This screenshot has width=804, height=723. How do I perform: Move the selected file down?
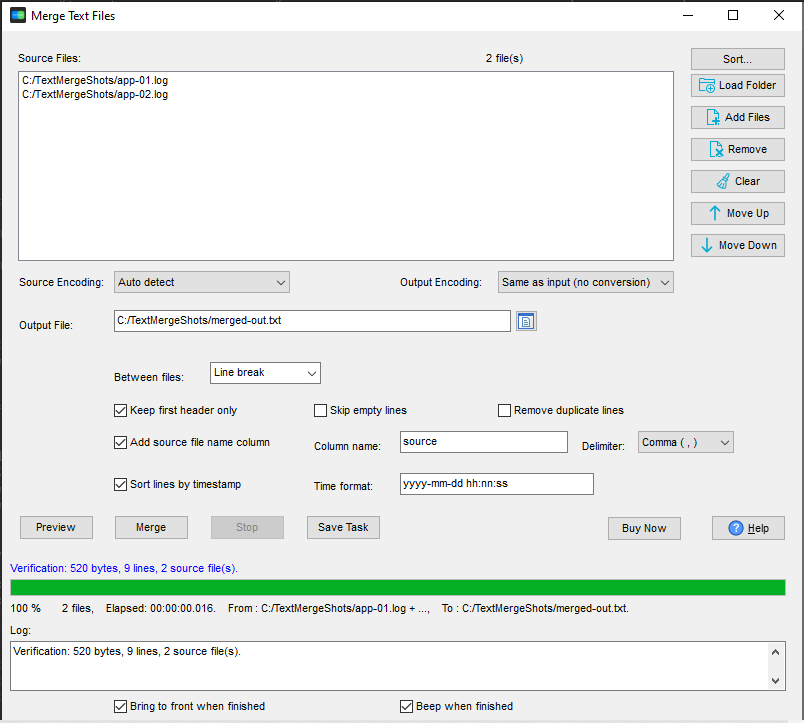point(737,246)
